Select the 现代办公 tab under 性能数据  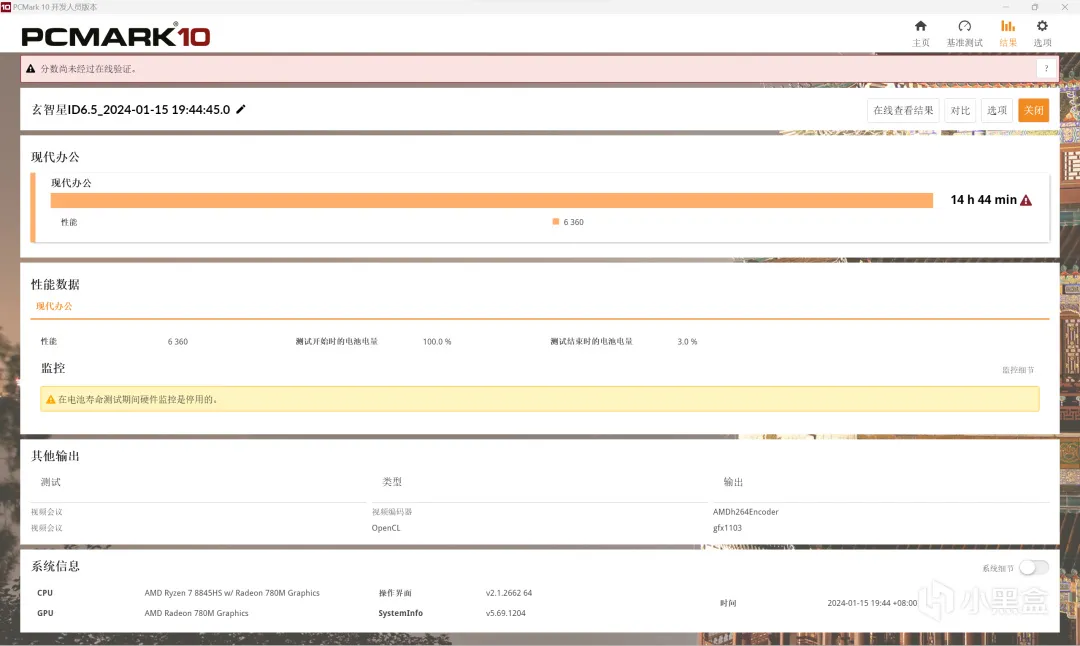pos(54,306)
